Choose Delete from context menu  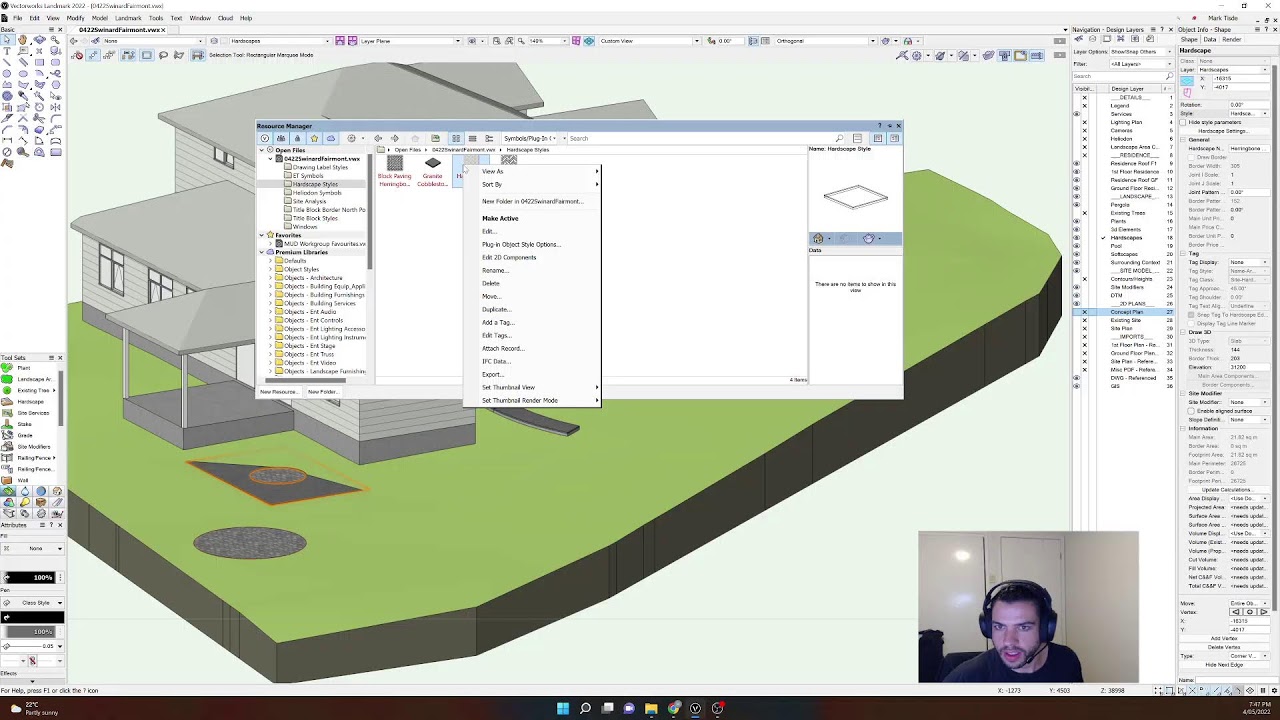point(490,283)
